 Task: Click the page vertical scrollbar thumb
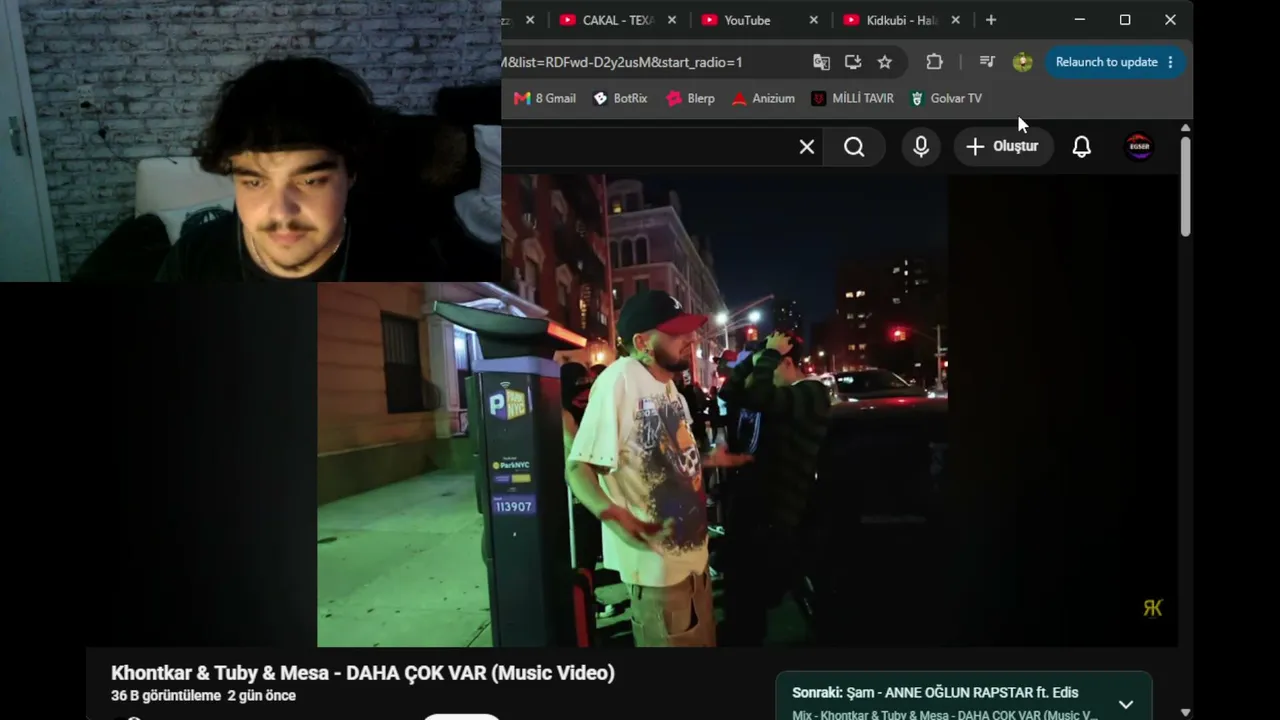tap(1185, 186)
